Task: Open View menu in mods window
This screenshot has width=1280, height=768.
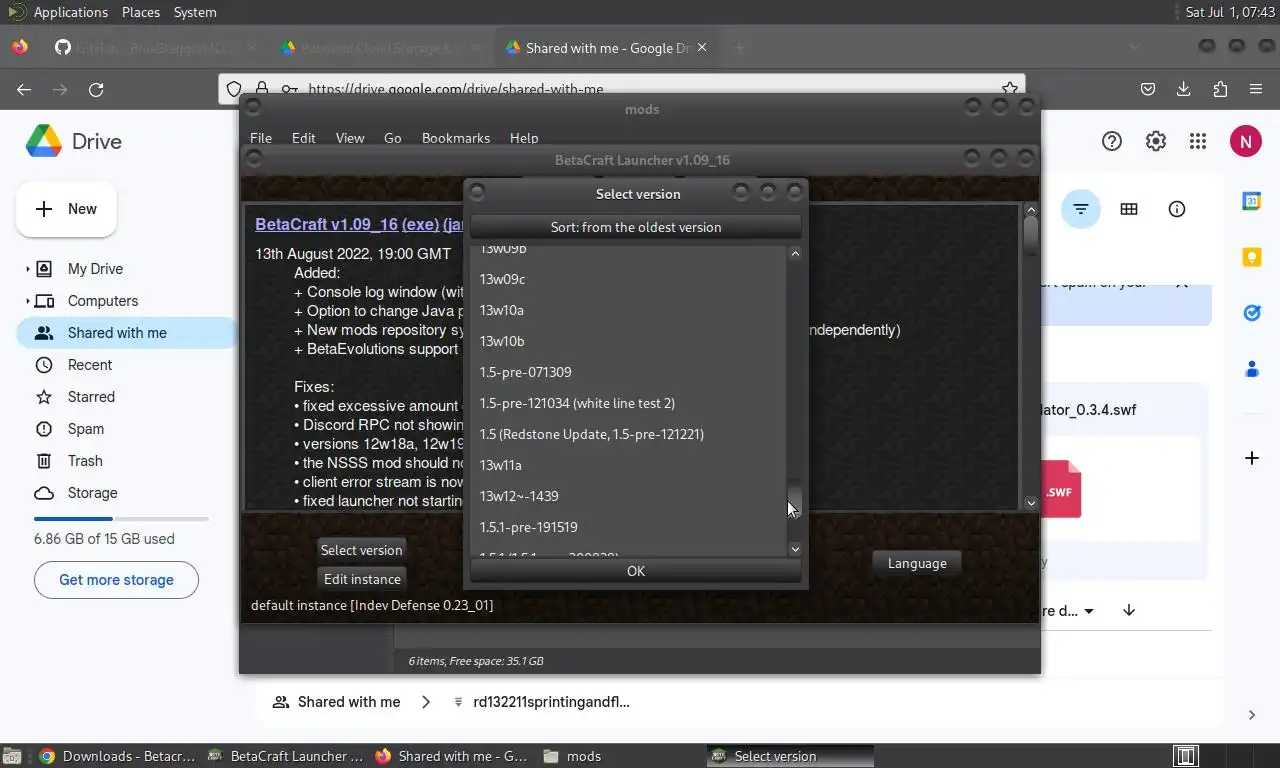Action: tap(349, 138)
